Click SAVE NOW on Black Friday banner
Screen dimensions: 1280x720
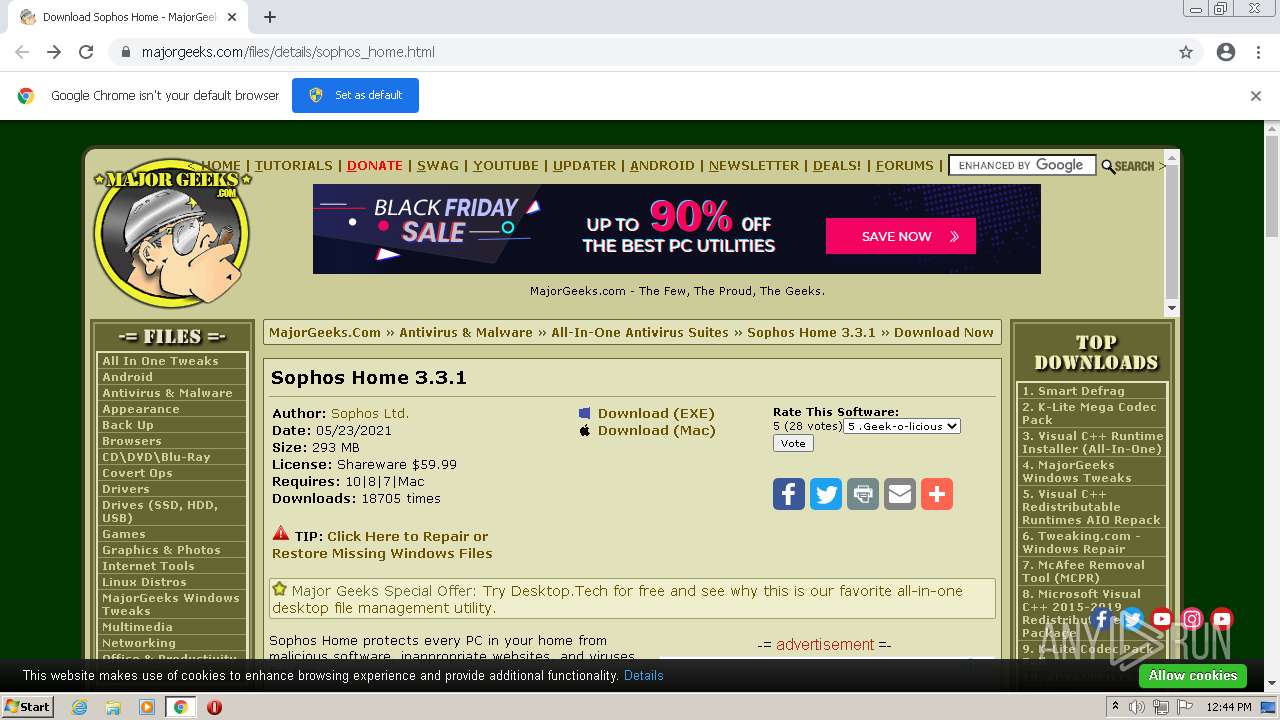click(x=901, y=237)
